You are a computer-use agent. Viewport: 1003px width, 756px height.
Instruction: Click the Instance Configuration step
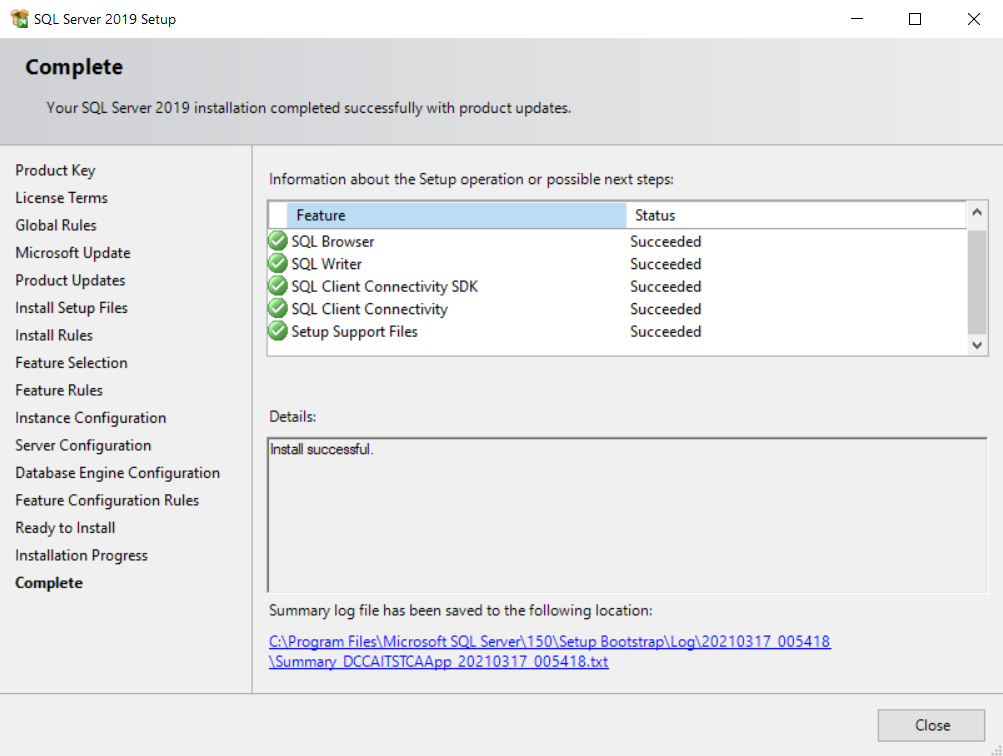[x=91, y=418]
